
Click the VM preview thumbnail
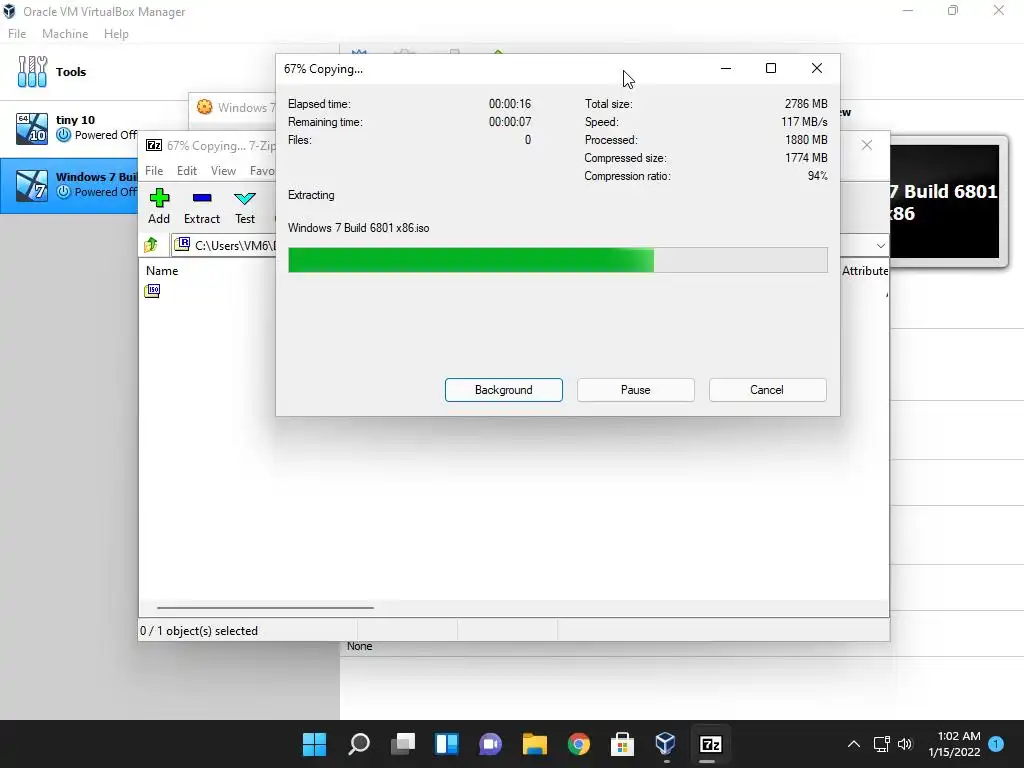point(946,202)
